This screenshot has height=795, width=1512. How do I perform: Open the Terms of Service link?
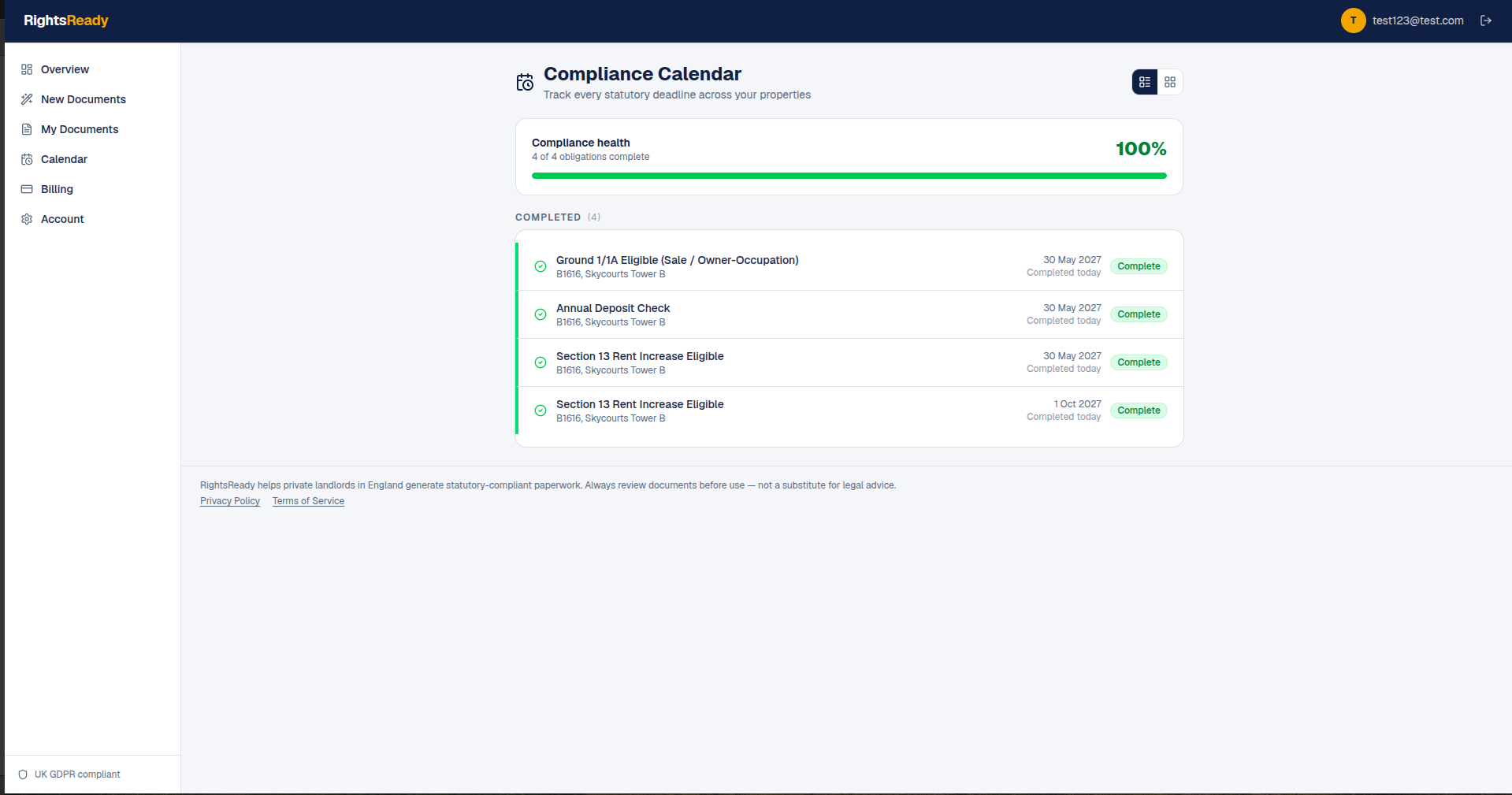click(x=308, y=501)
